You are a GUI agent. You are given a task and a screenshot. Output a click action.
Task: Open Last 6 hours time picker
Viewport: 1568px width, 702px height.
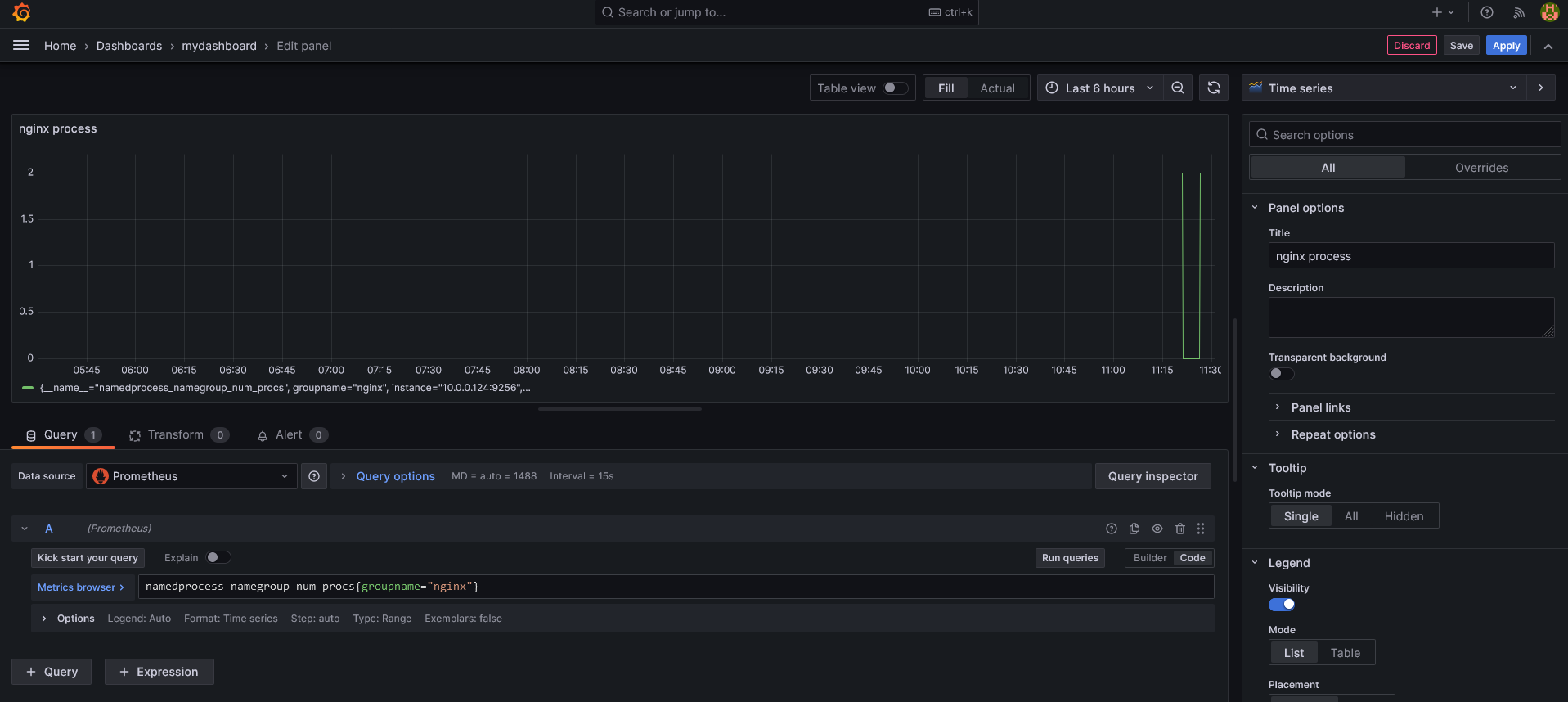pyautogui.click(x=1101, y=88)
